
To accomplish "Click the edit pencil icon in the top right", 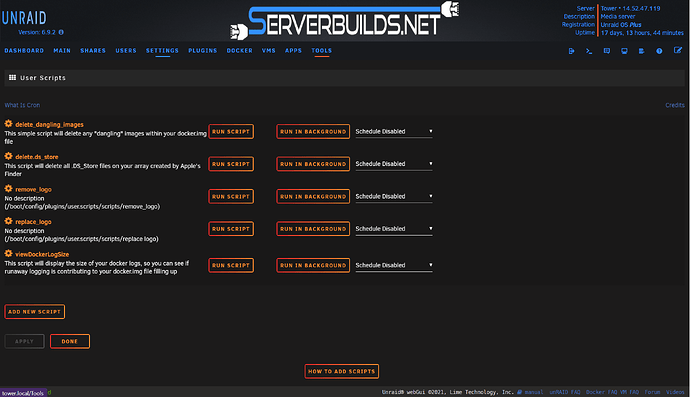I will click(x=678, y=51).
